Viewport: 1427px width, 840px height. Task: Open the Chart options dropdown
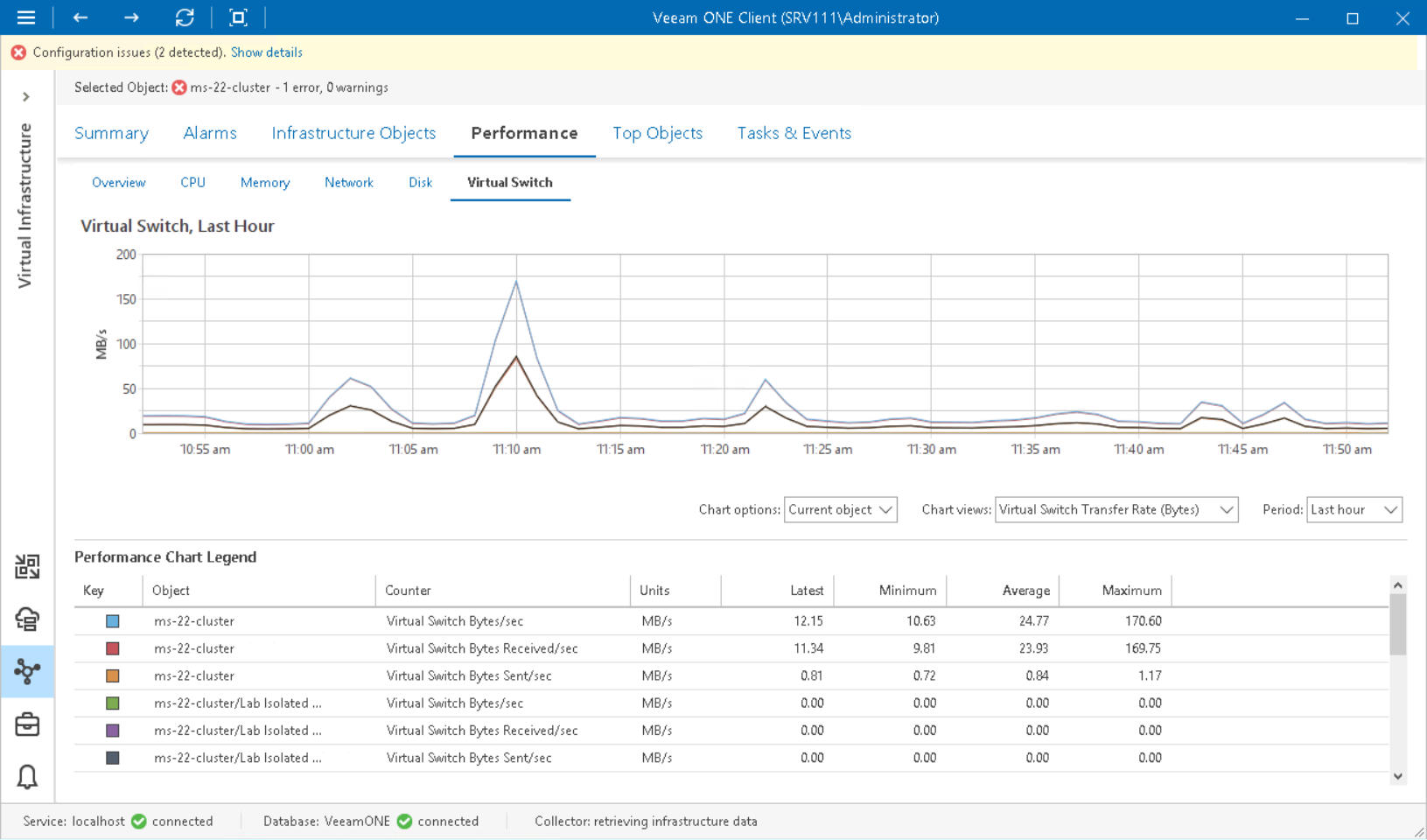click(x=840, y=510)
